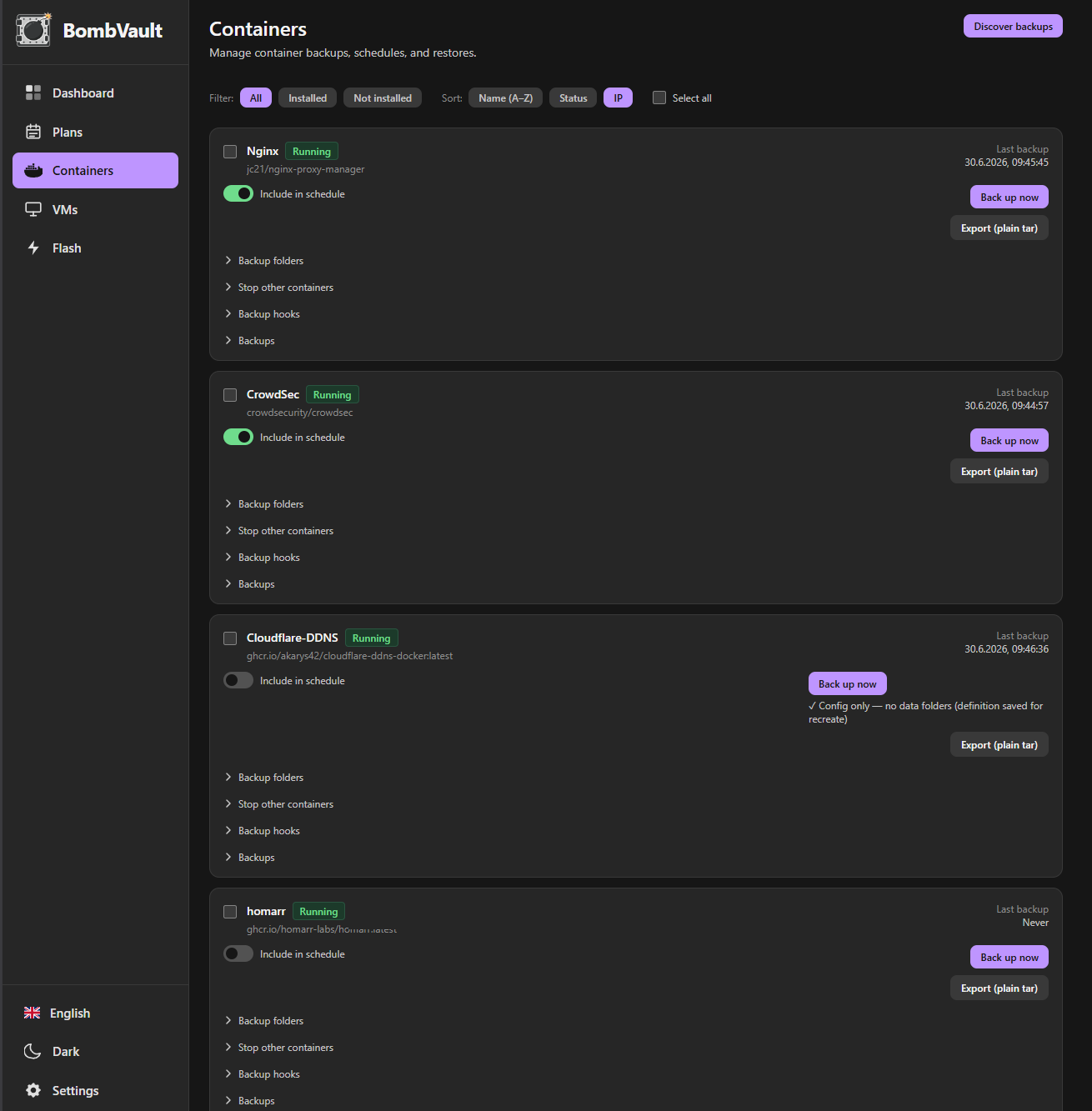This screenshot has height=1111, width=1092.
Task: Filter containers by All
Action: [x=256, y=98]
